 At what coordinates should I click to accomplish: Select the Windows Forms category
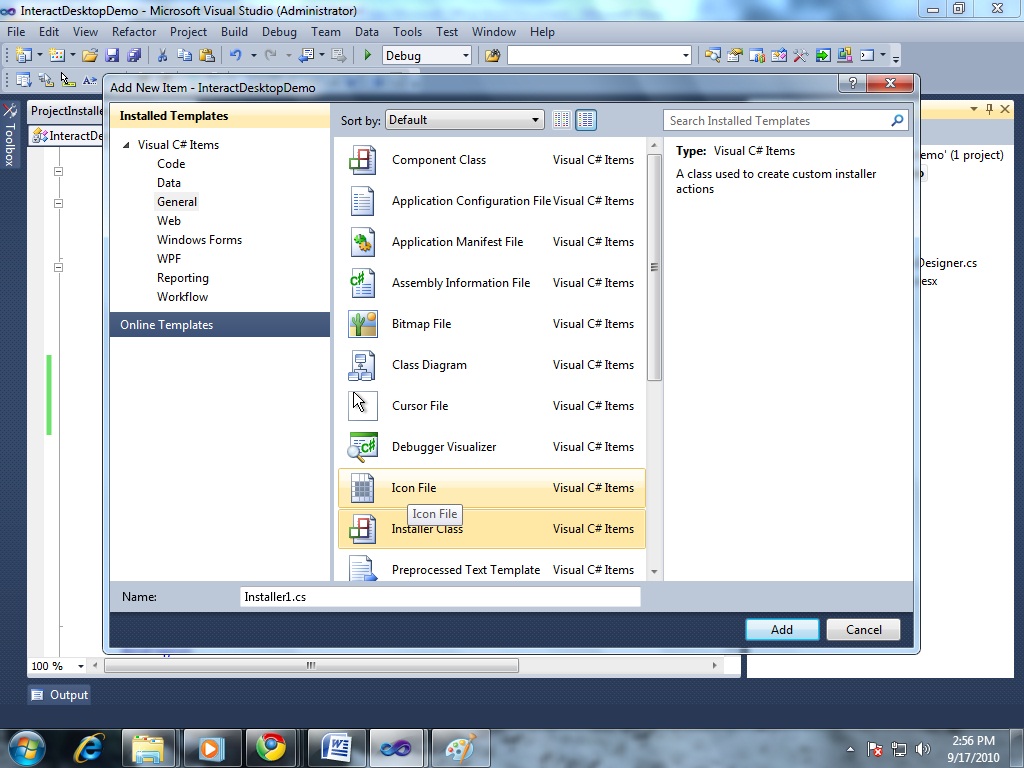coord(199,240)
